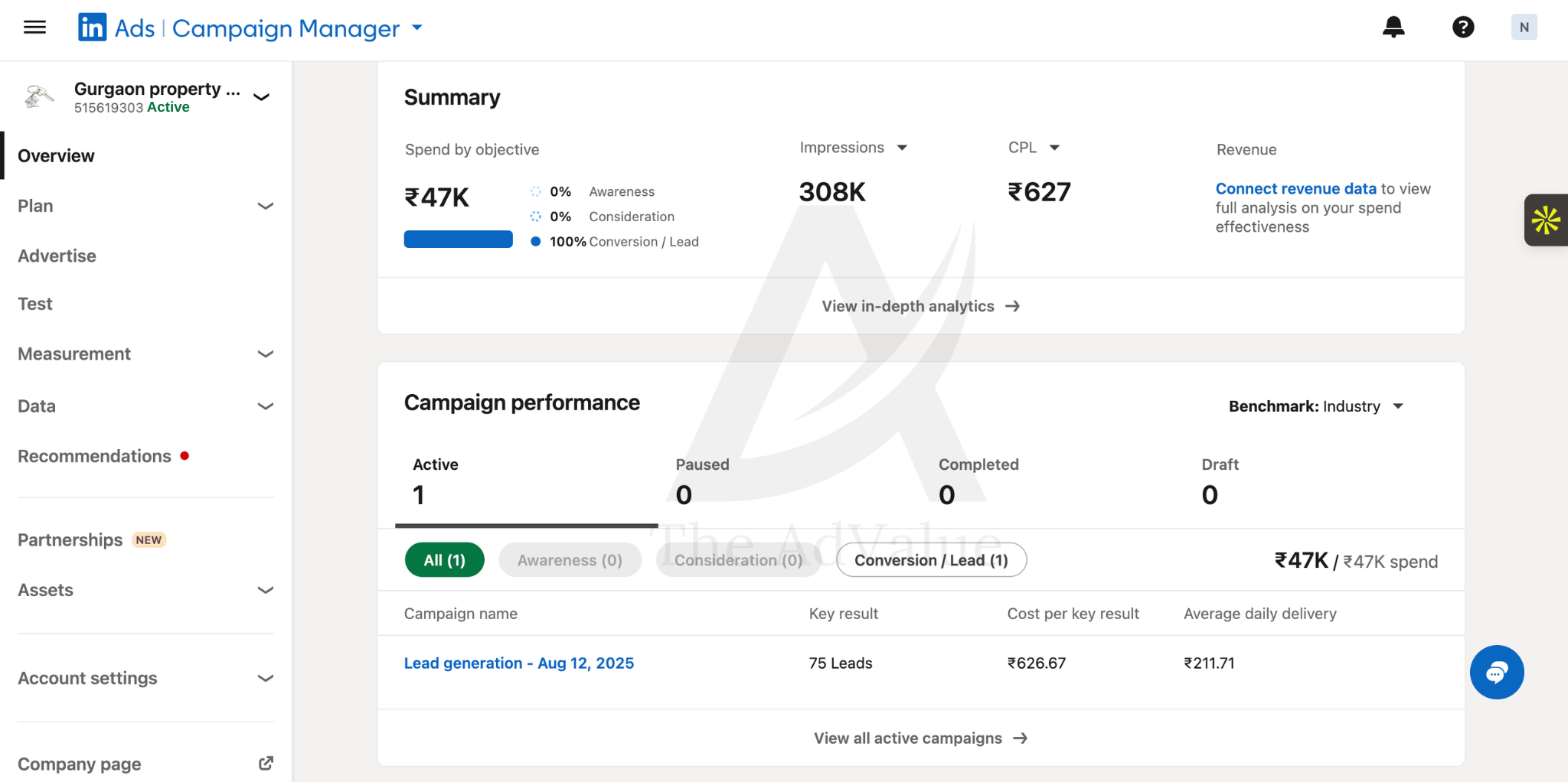Open the blue chat support bubble

click(x=1497, y=673)
